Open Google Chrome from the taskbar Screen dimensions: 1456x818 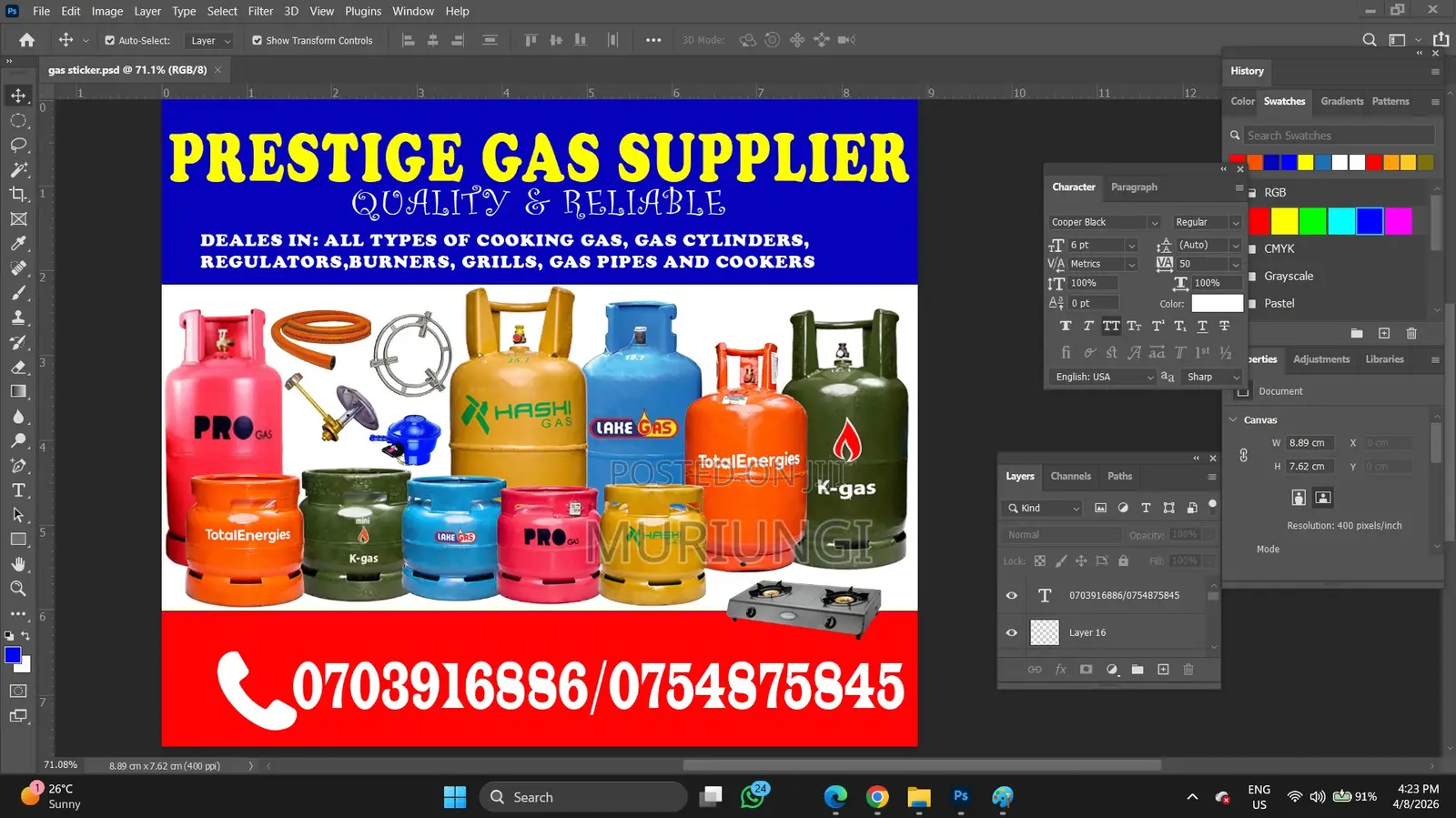[x=877, y=797]
